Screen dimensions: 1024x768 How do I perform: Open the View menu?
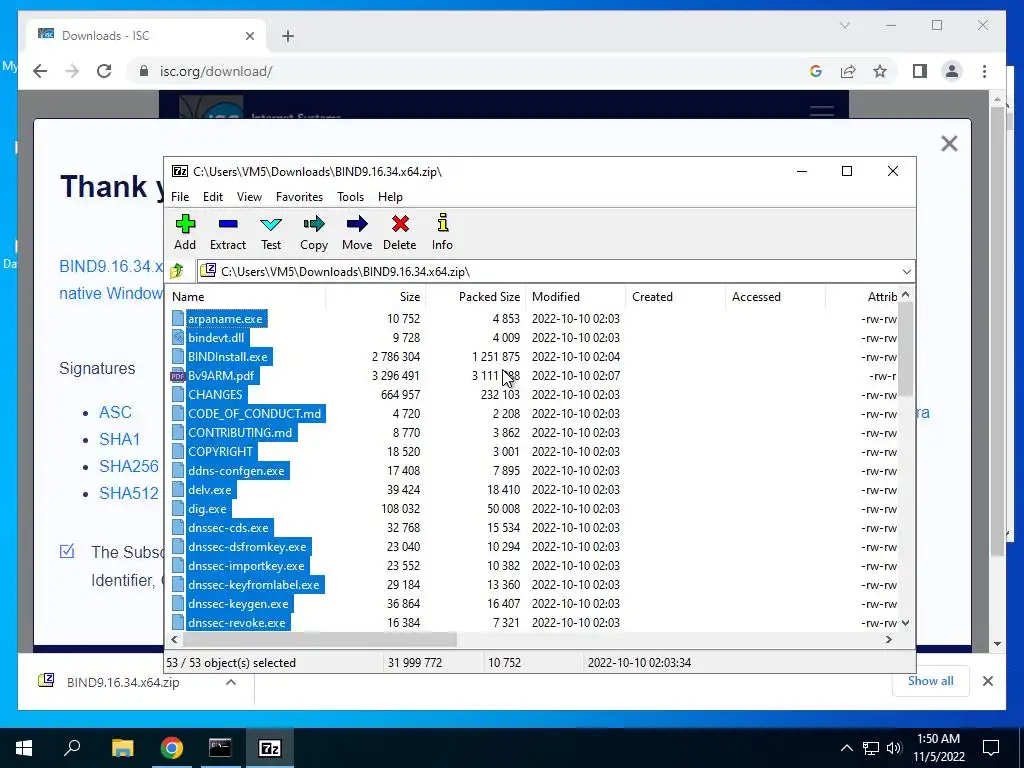pos(249,197)
